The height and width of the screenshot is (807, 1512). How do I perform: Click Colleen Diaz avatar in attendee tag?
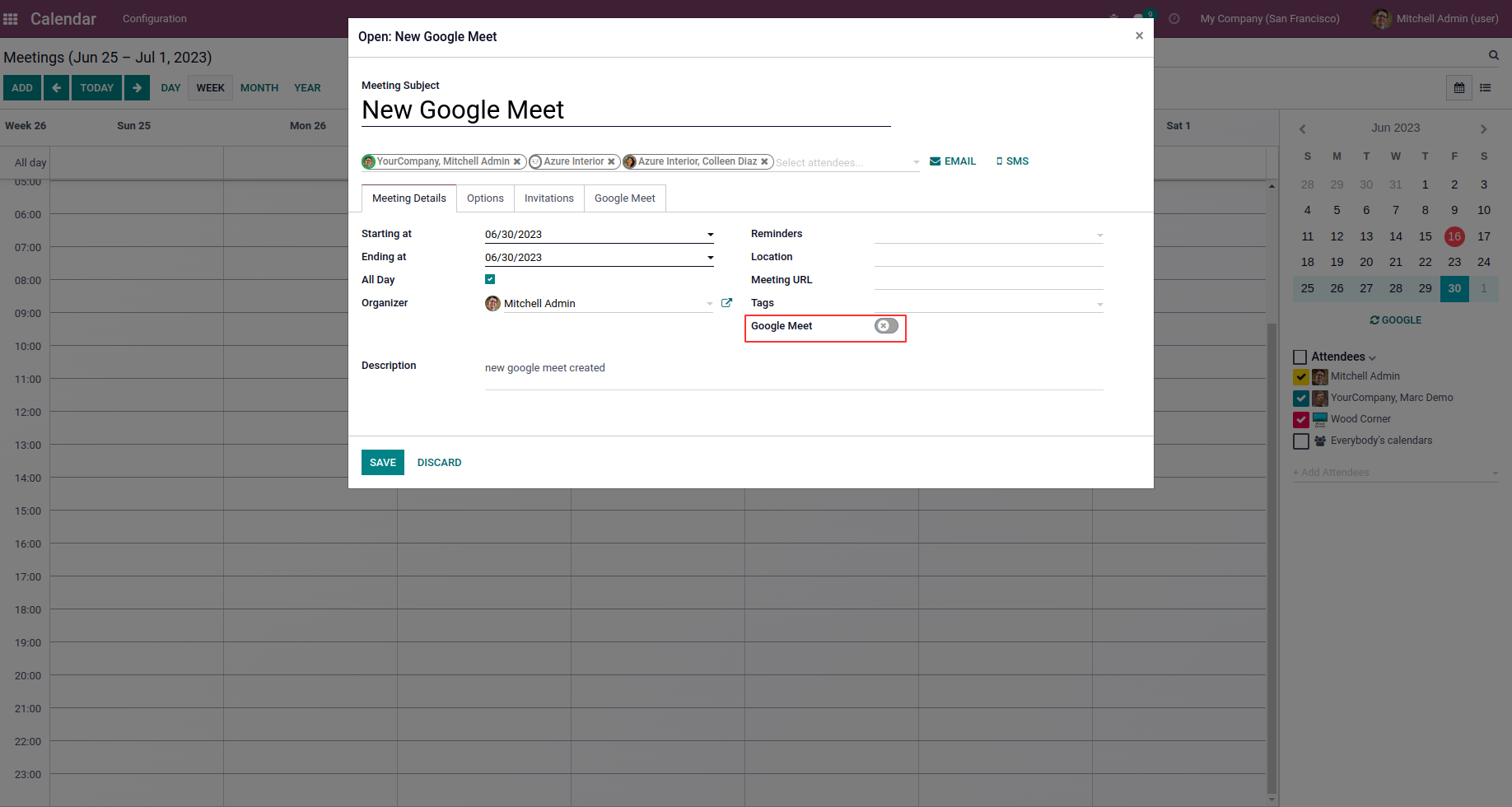(630, 161)
